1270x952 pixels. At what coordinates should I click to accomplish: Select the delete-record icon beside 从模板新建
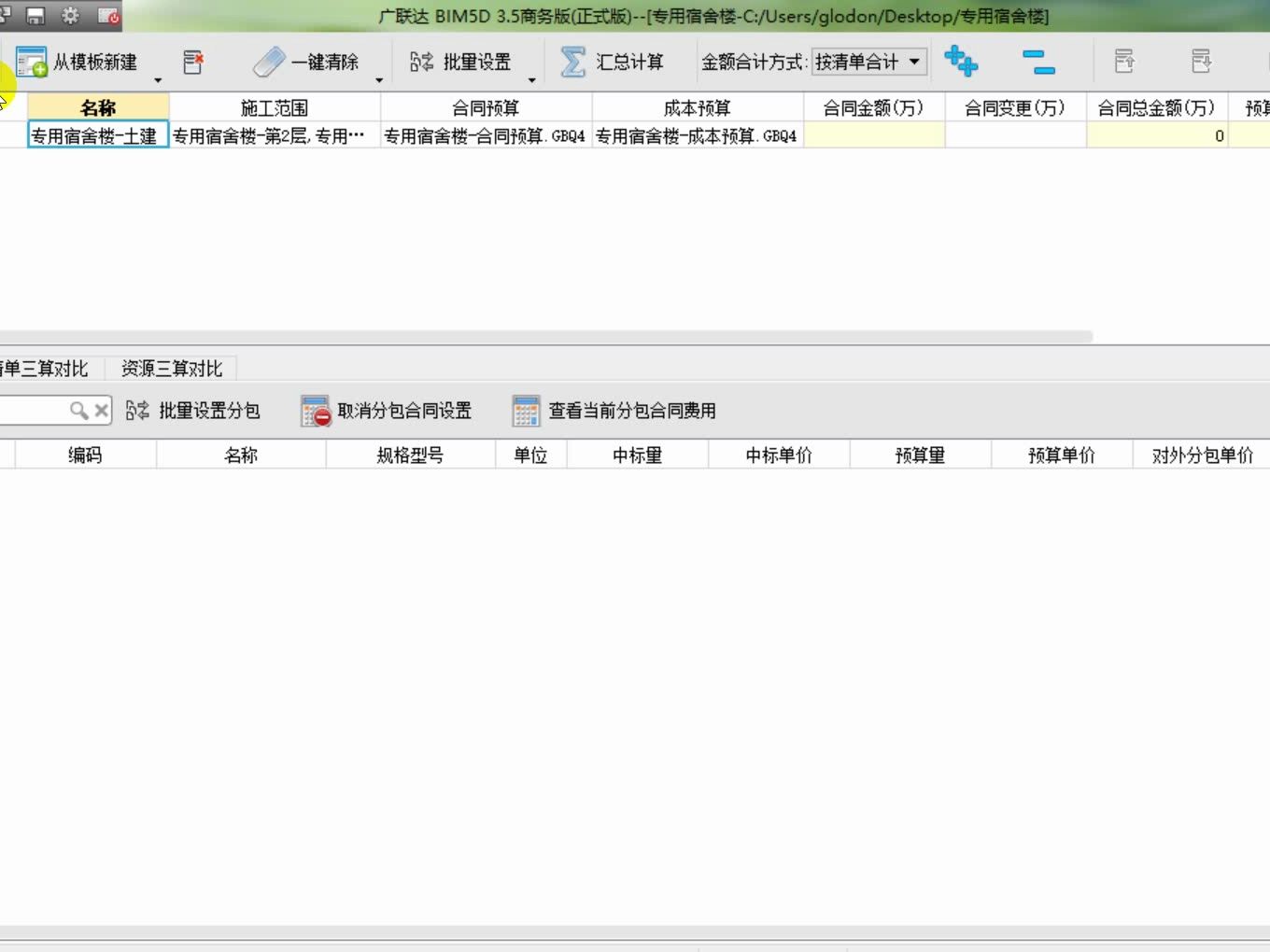coord(193,62)
